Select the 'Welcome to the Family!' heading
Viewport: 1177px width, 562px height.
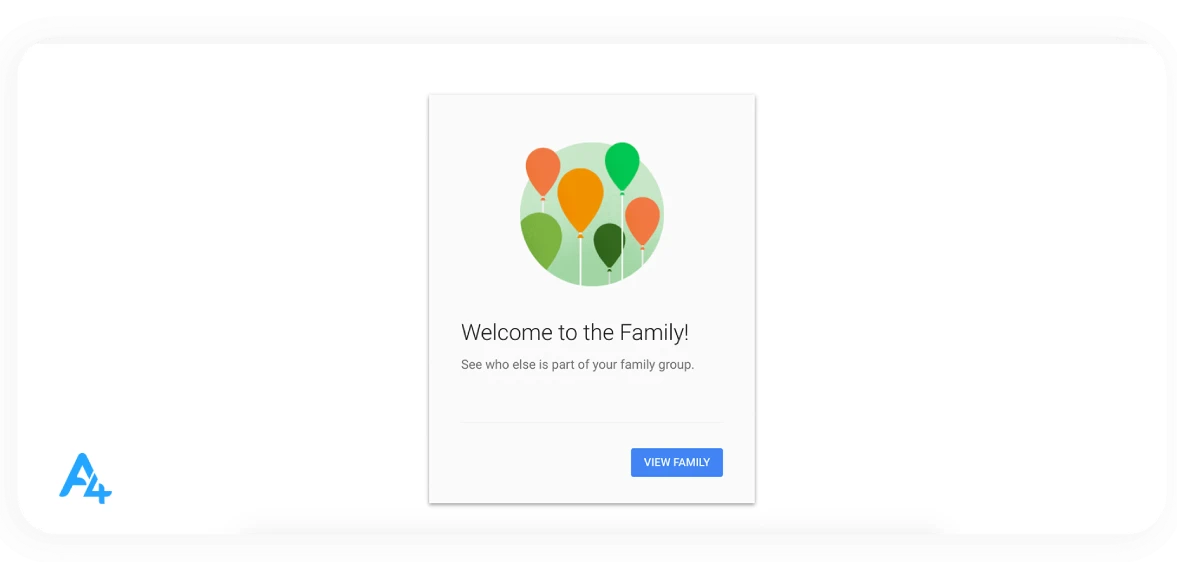pyautogui.click(x=574, y=332)
